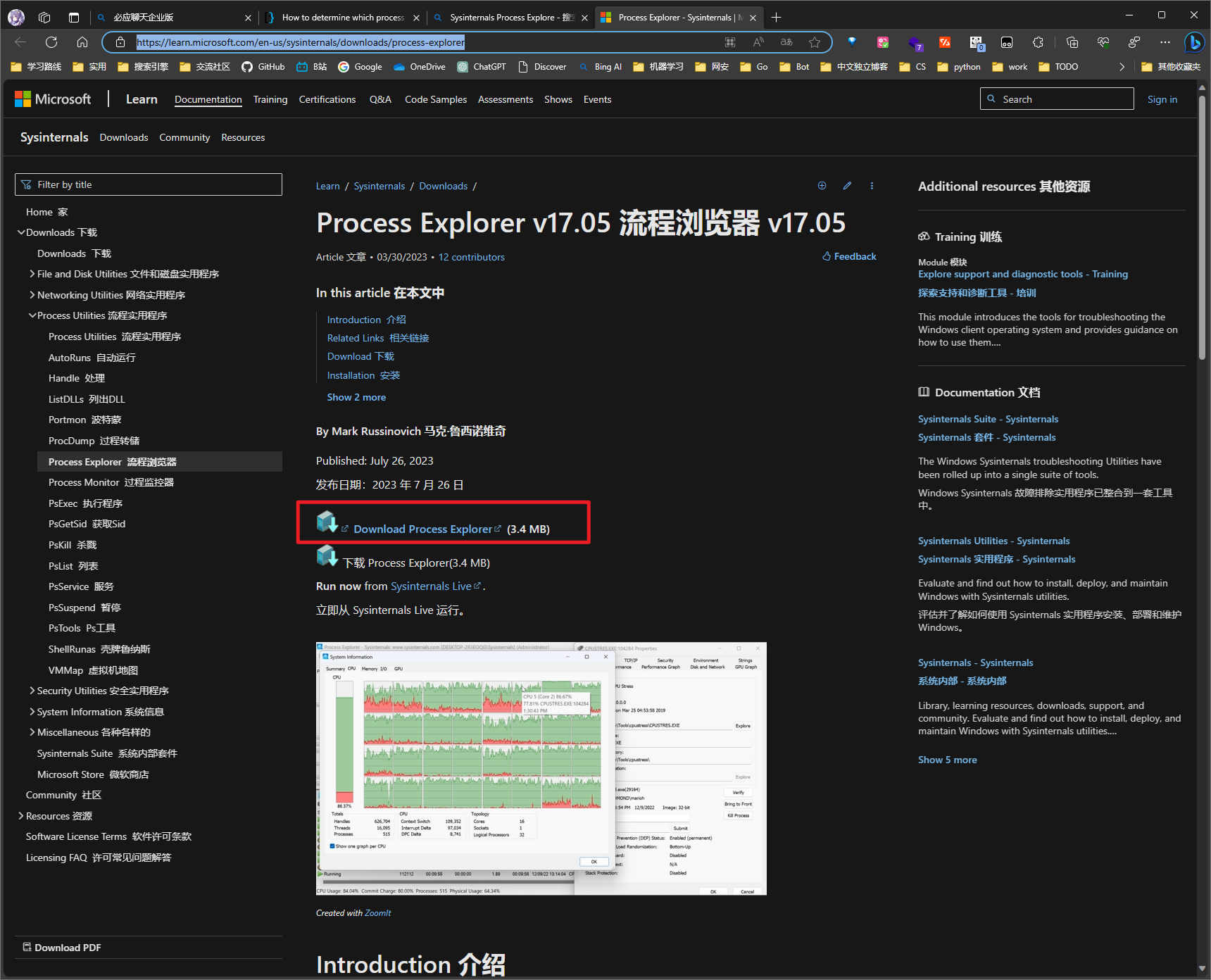Open Sysinternals Community nav item

[x=184, y=137]
